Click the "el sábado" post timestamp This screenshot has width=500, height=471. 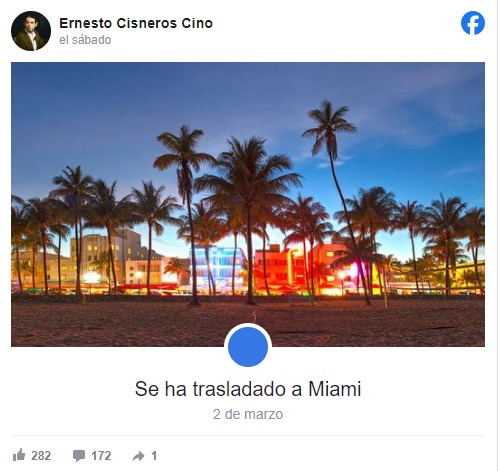(x=85, y=40)
